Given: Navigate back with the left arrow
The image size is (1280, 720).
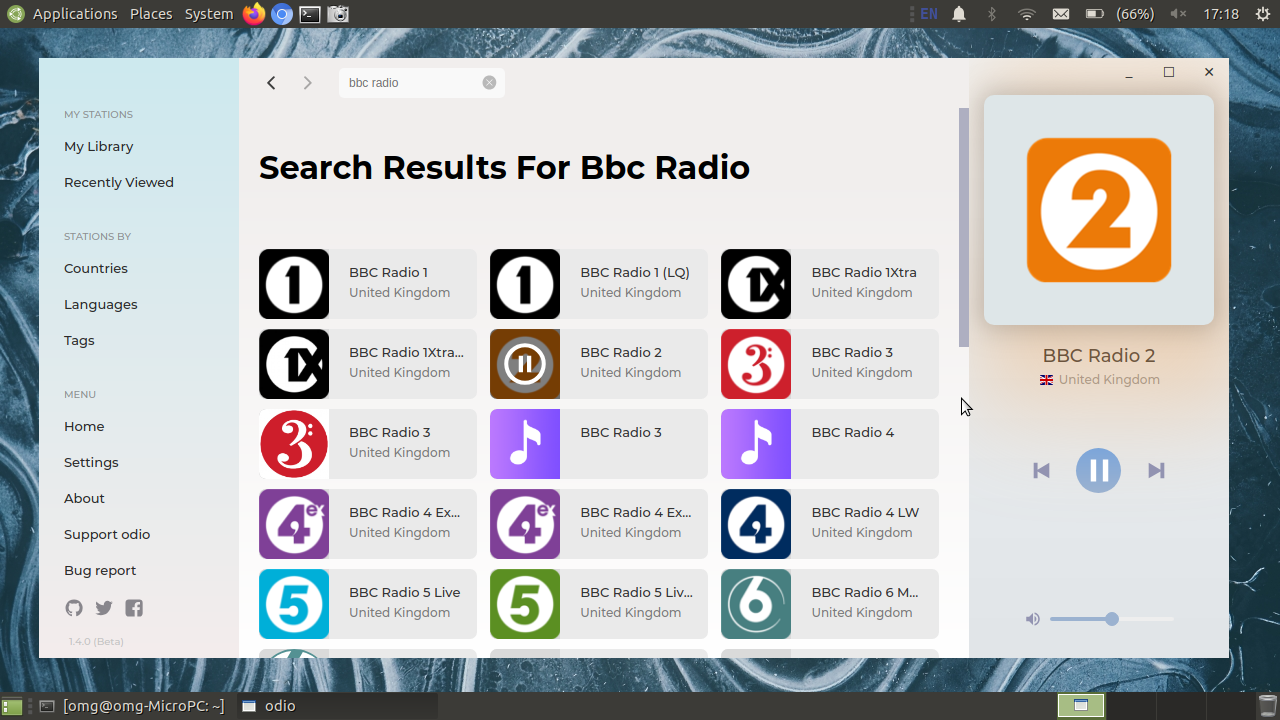Looking at the screenshot, I should point(271,83).
